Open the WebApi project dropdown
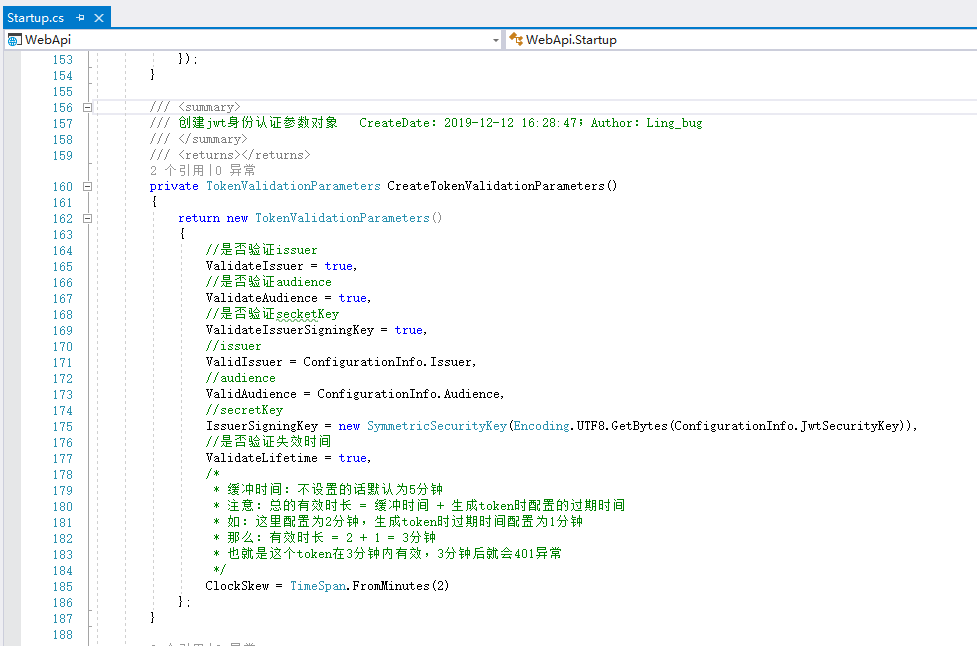977x646 pixels. tap(496, 40)
